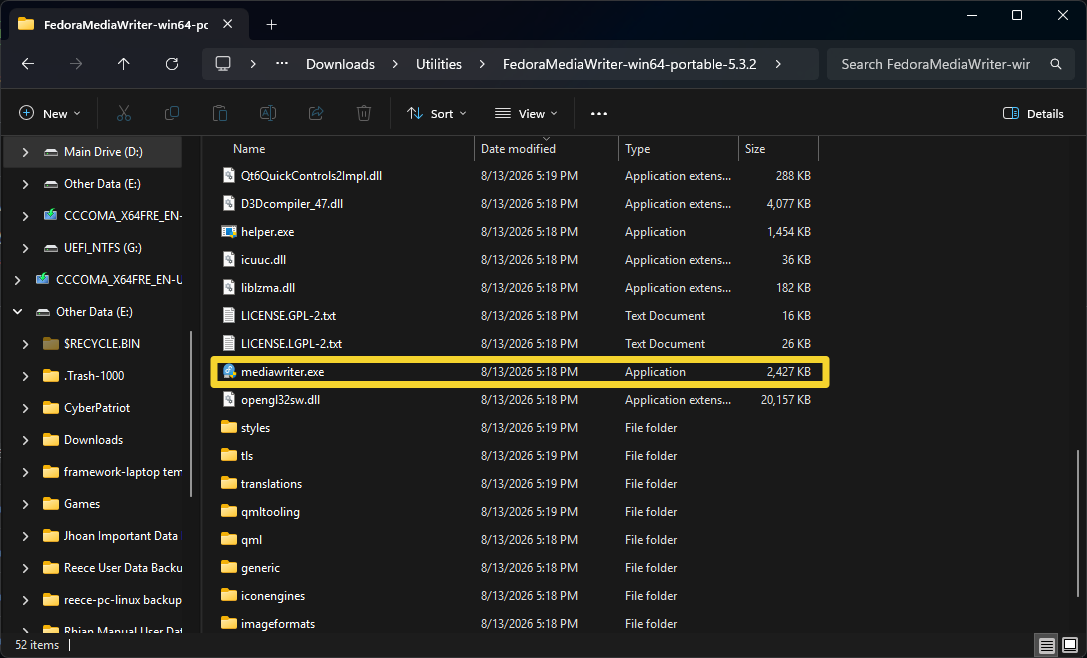Open the Utilities breadcrumb
Screen dimensions: 1087x658
[x=439, y=64]
